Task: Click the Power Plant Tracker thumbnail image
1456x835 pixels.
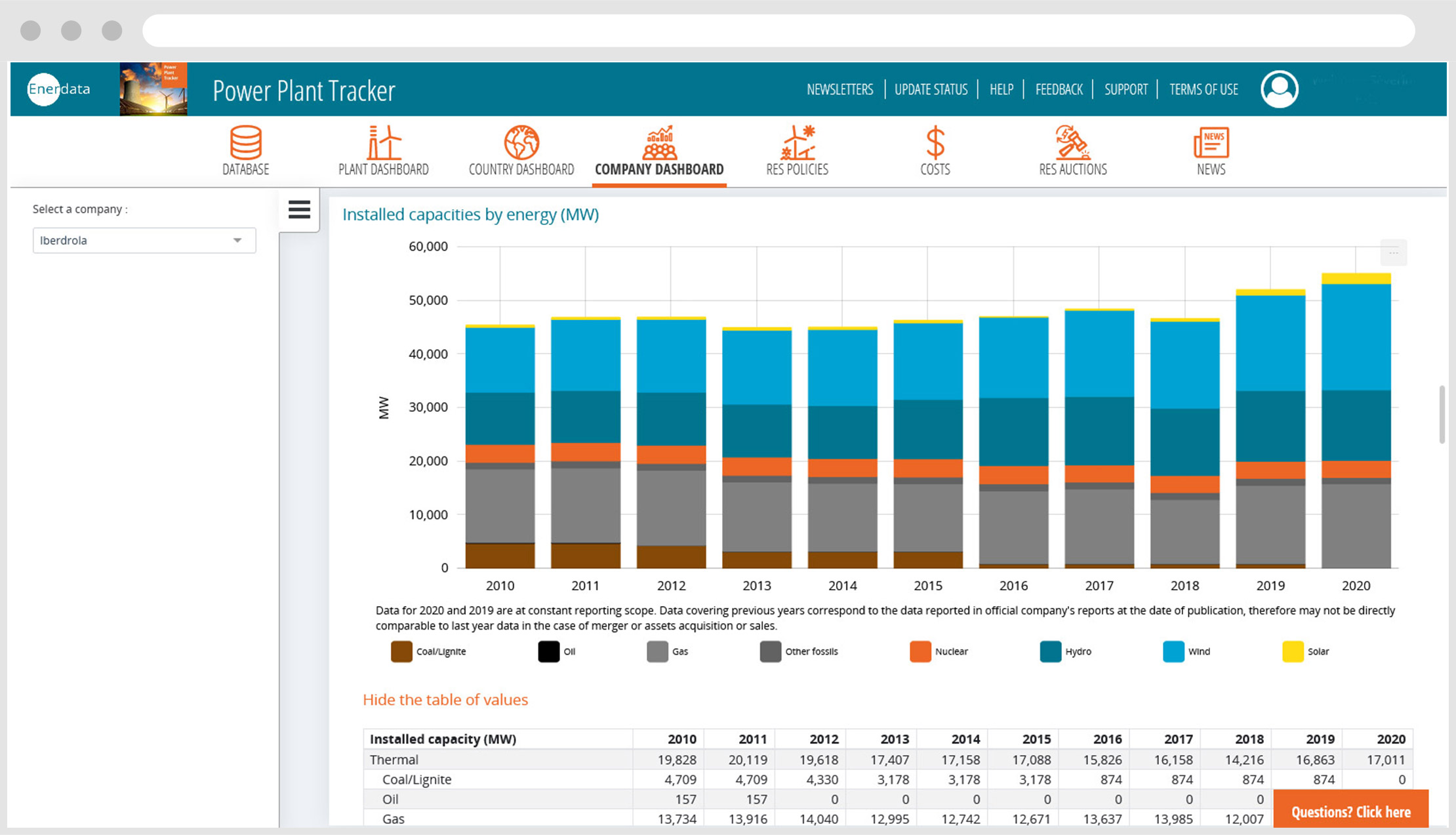Action: [153, 89]
